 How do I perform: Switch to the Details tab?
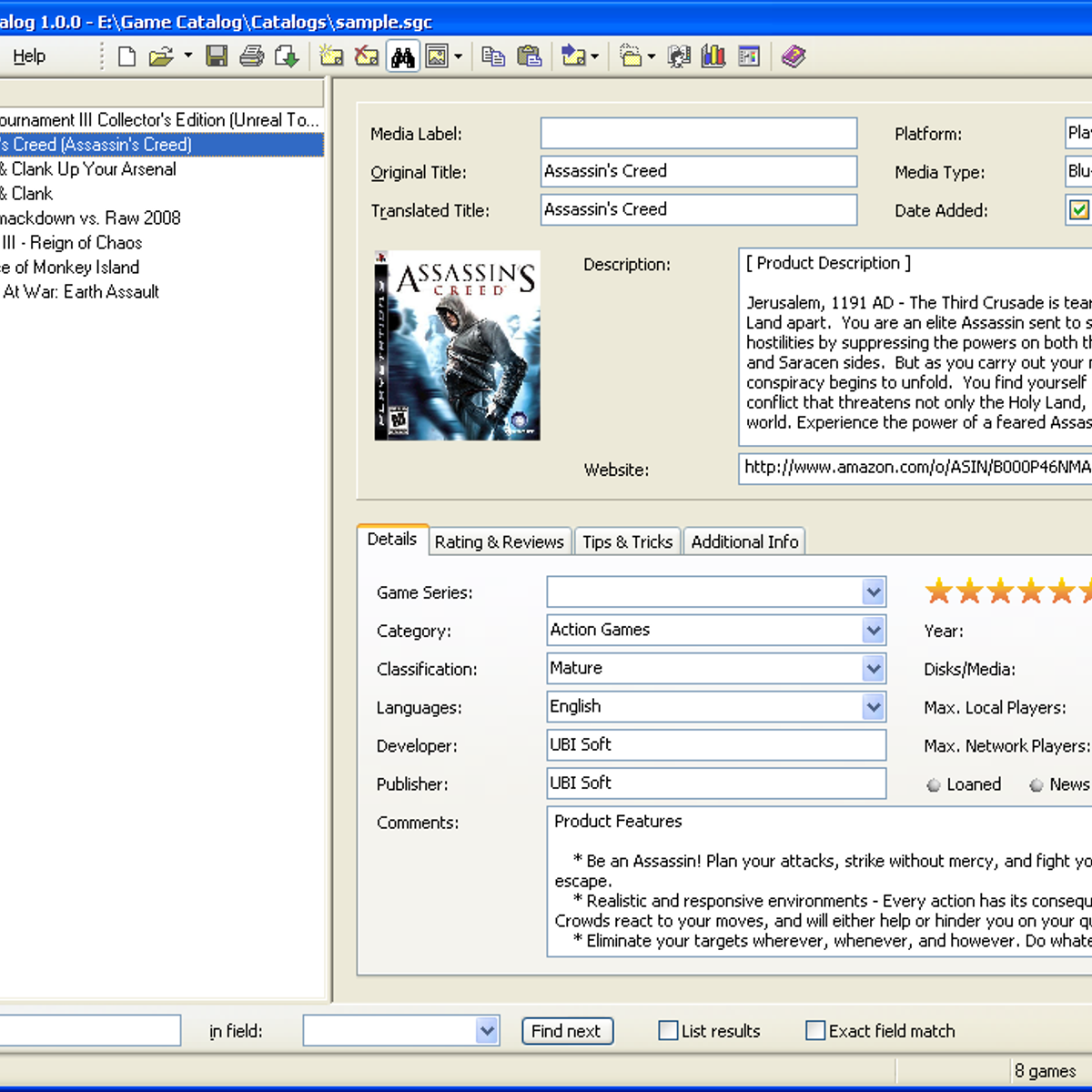pos(392,539)
